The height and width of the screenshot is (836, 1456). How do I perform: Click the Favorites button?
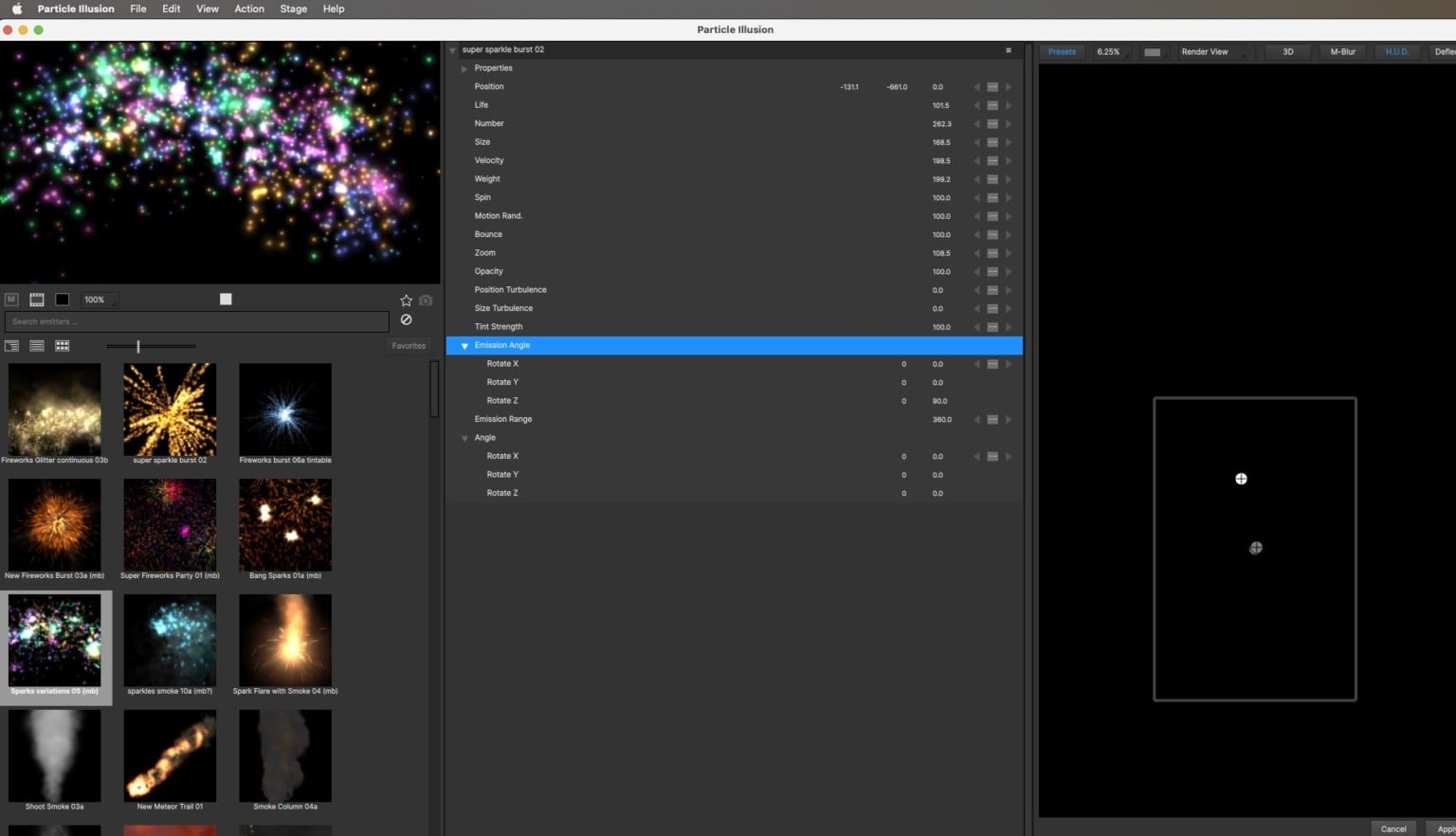click(x=409, y=346)
